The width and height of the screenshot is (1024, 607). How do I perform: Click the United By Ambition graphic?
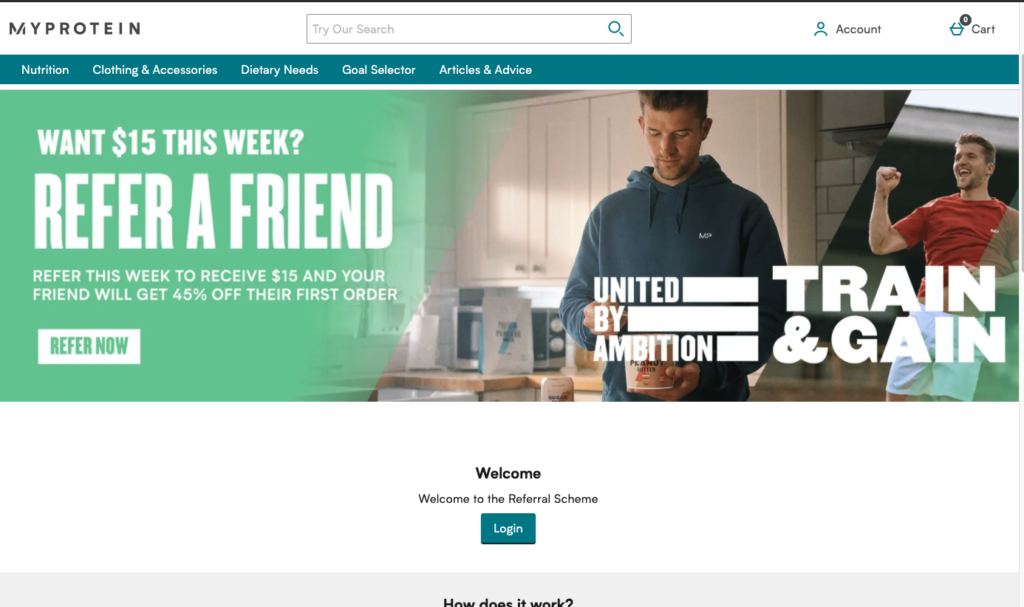[x=676, y=319]
